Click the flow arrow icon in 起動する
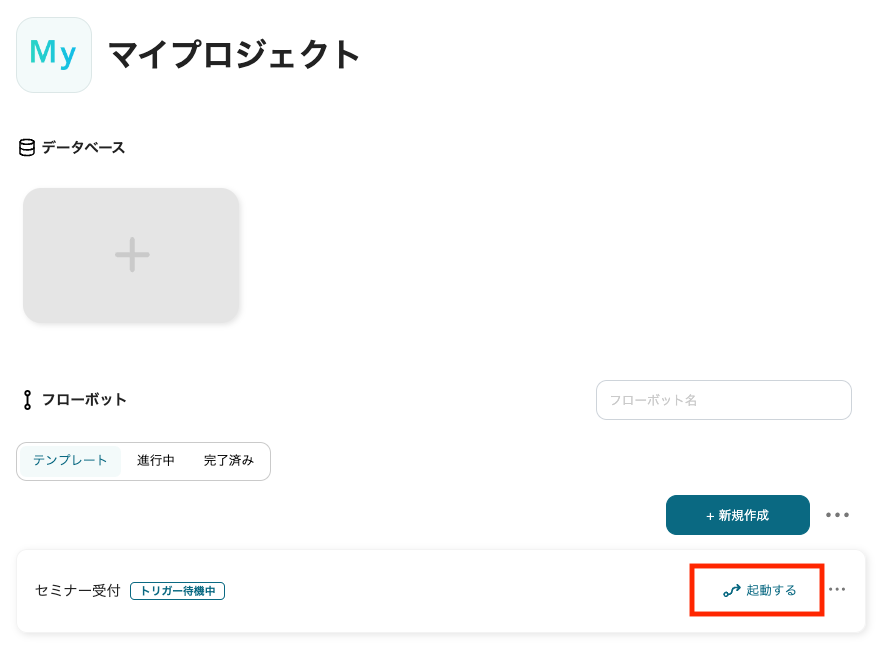Image resolution: width=885 pixels, height=669 pixels. coord(731,591)
